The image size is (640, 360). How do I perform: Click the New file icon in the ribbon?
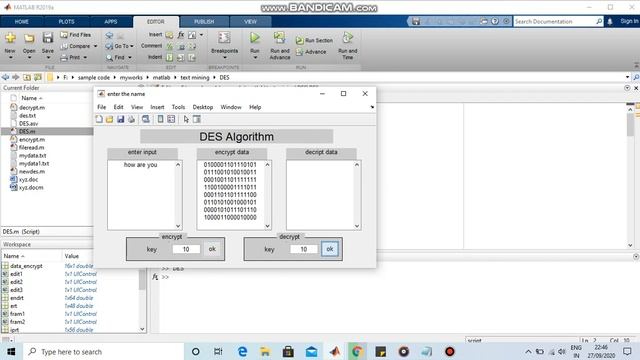[10, 38]
